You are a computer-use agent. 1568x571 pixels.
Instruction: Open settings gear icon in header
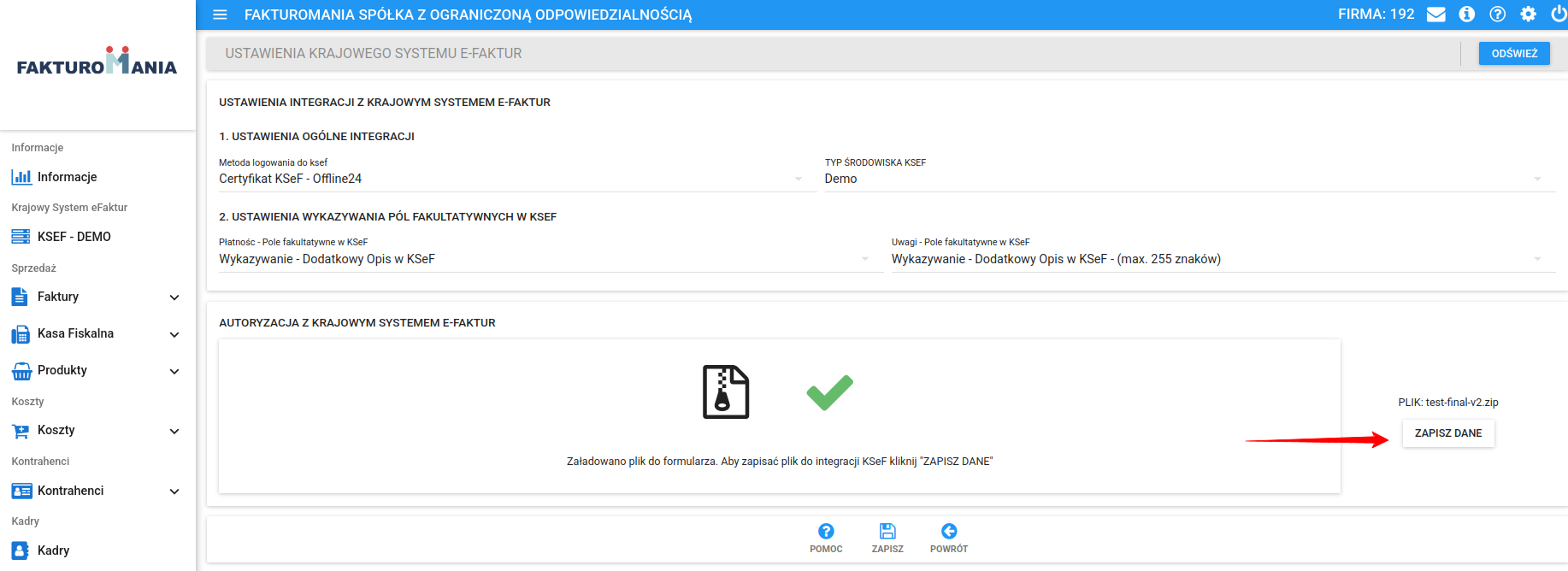click(x=1529, y=15)
